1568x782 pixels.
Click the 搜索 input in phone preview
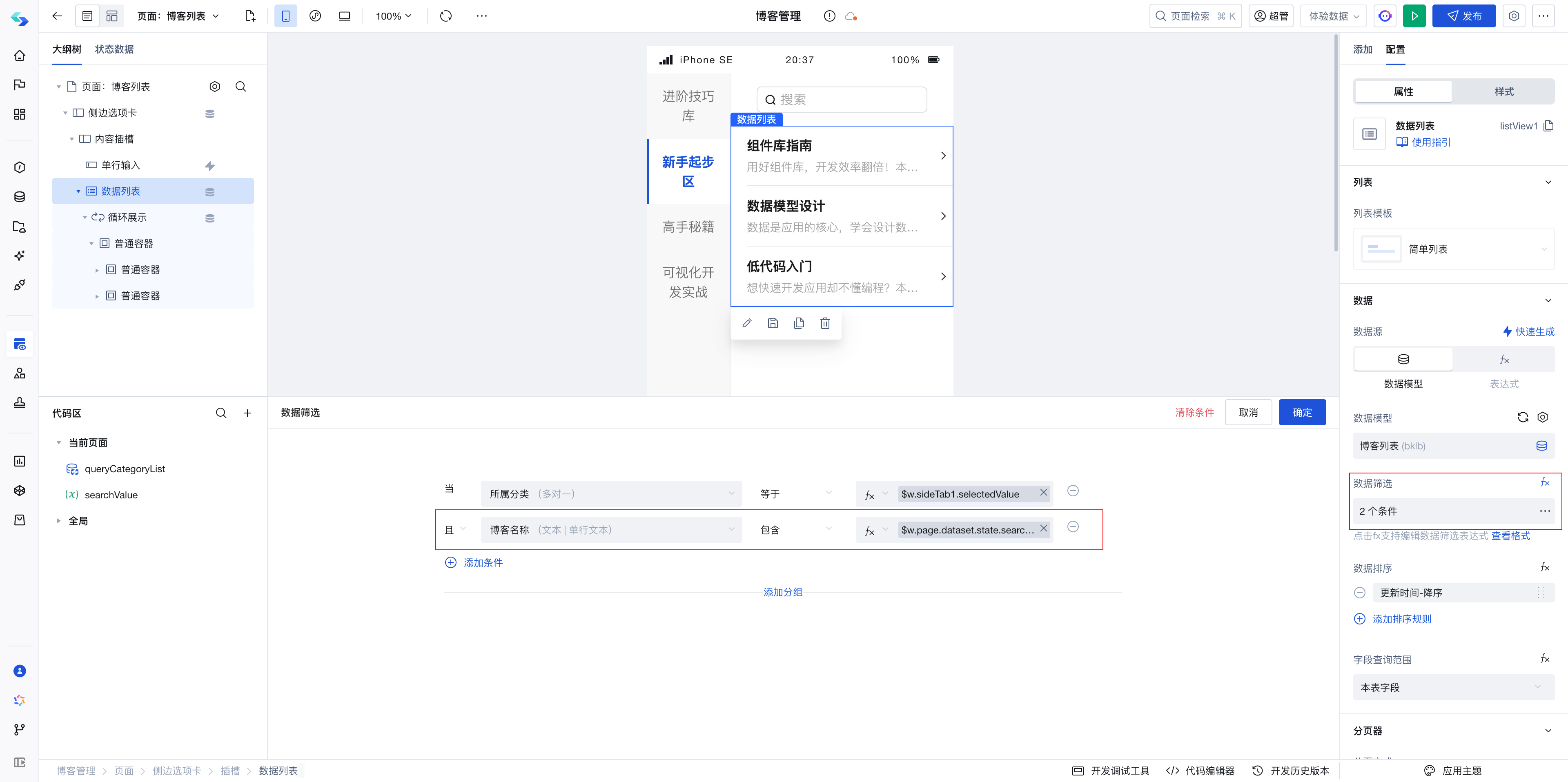tap(842, 99)
